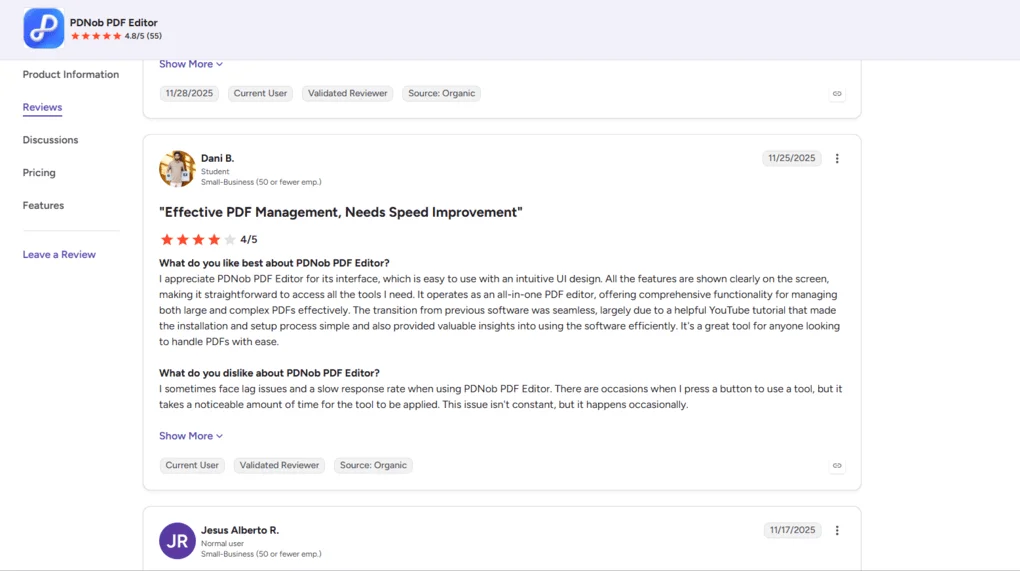The width and height of the screenshot is (1020, 571).
Task: Click the PDNob PDF Editor logo icon
Action: pos(44,28)
